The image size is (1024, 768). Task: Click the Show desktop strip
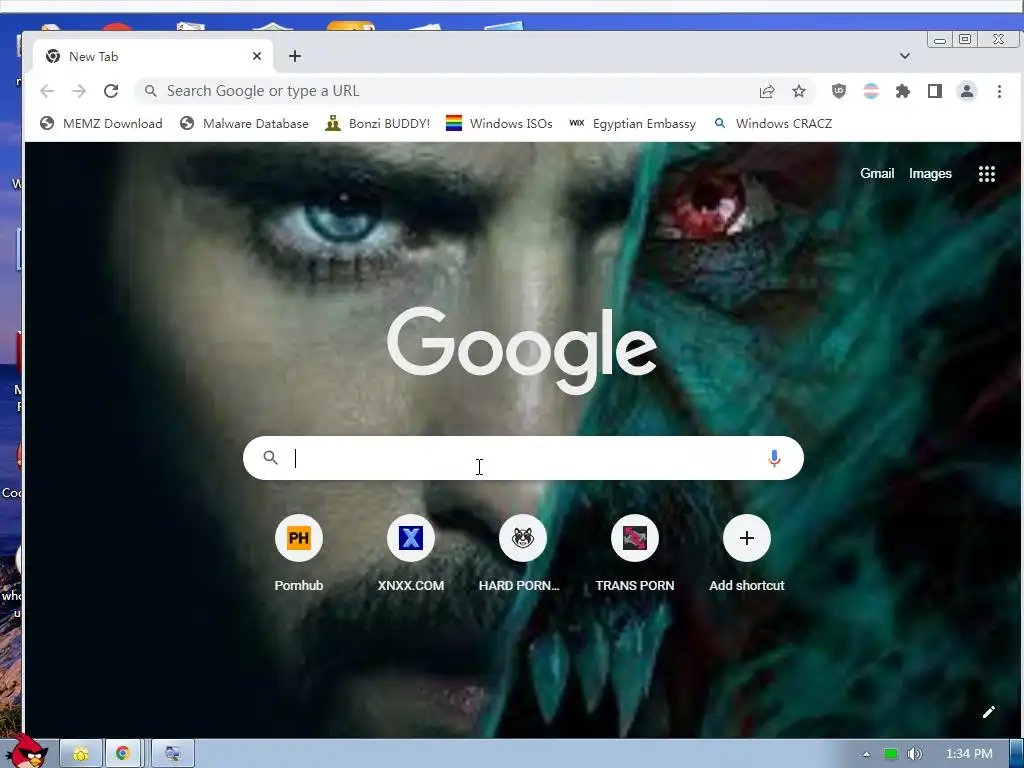tap(1017, 754)
